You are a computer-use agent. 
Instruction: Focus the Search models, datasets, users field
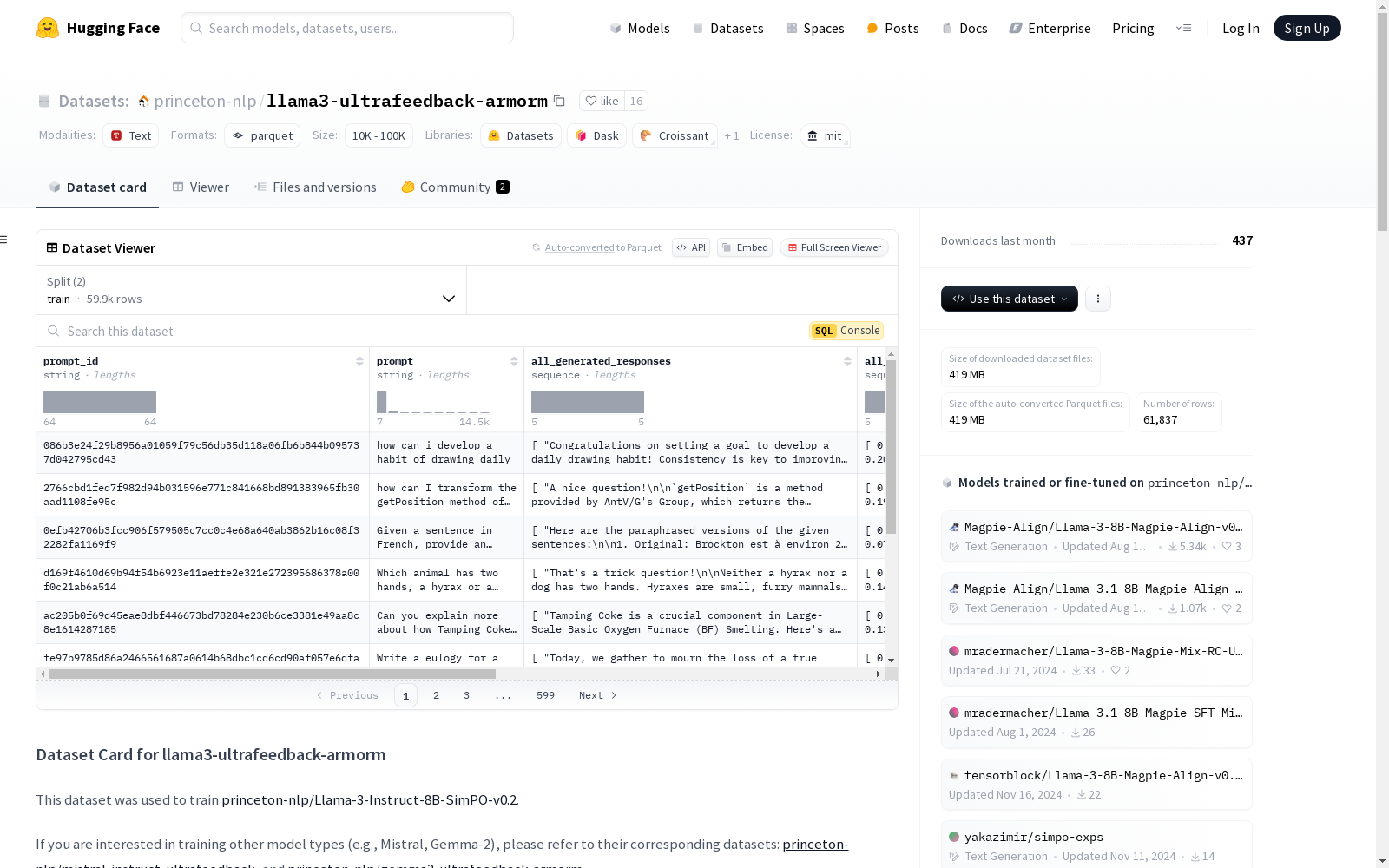click(347, 28)
